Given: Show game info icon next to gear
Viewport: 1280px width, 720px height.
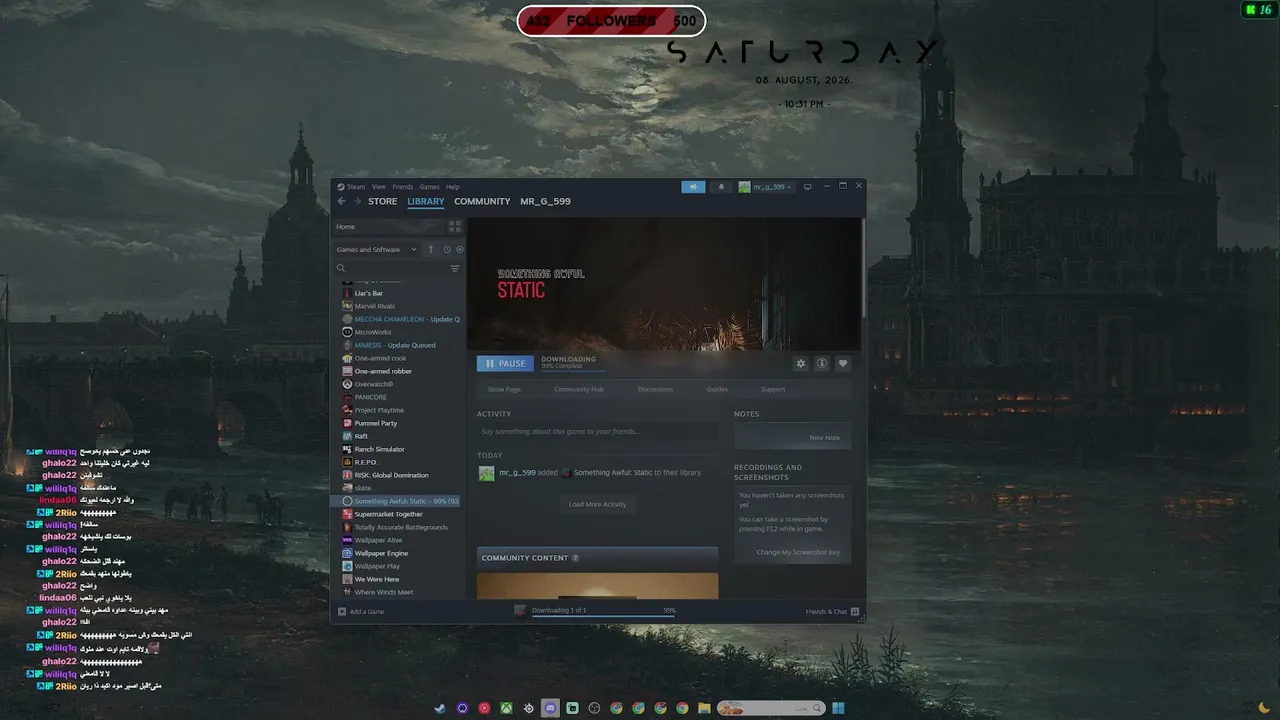Looking at the screenshot, I should click(822, 364).
